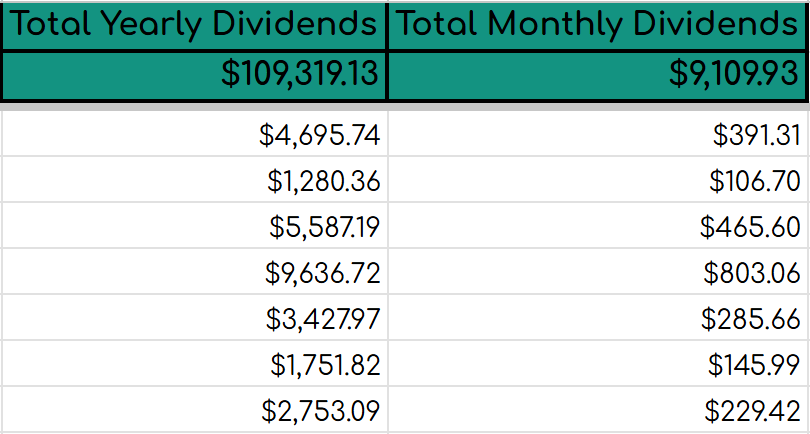Click the $9,109.93 monthly total cell
The height and width of the screenshot is (434, 810).
click(599, 74)
